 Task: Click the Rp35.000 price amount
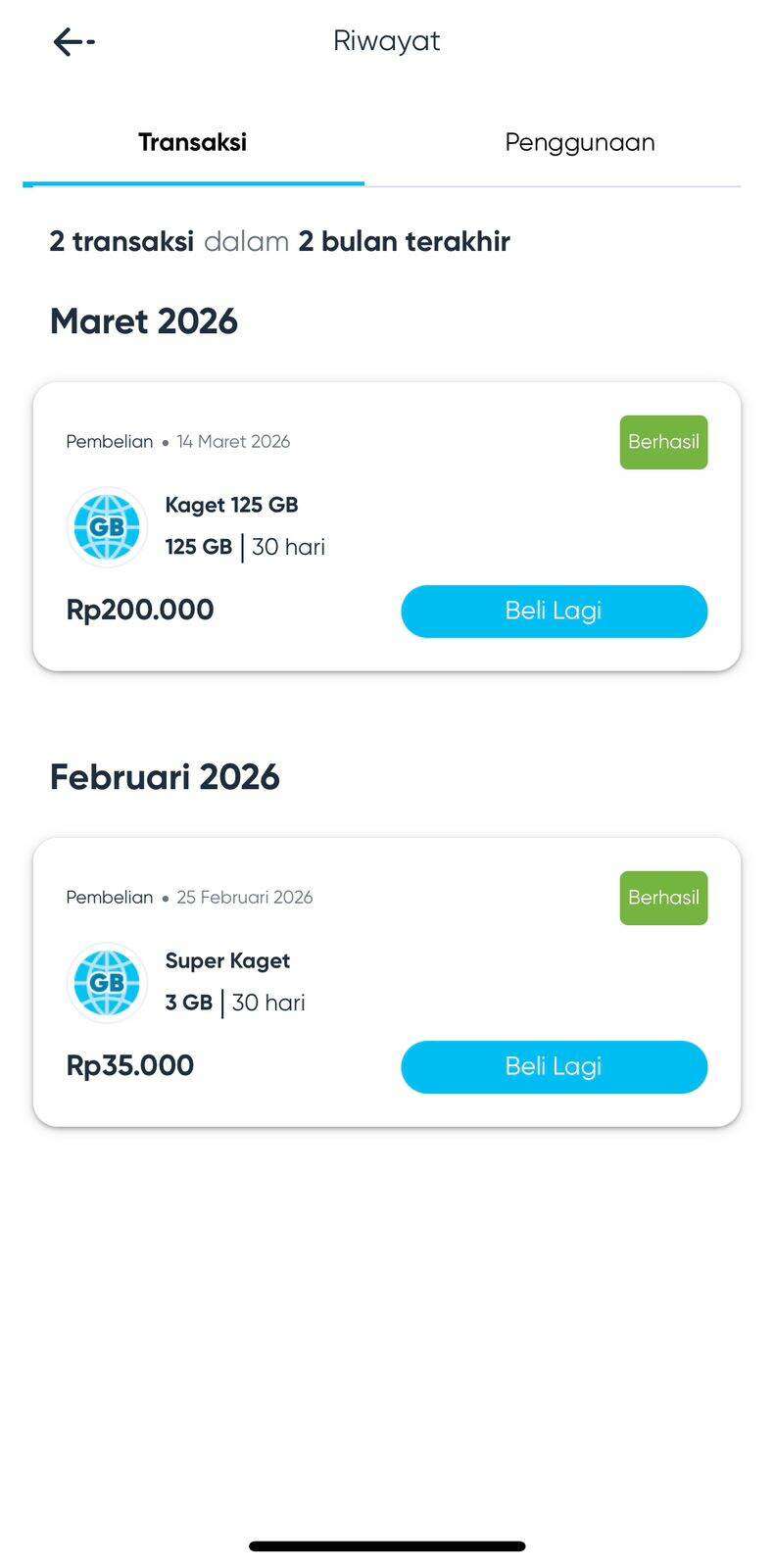[x=130, y=1065]
